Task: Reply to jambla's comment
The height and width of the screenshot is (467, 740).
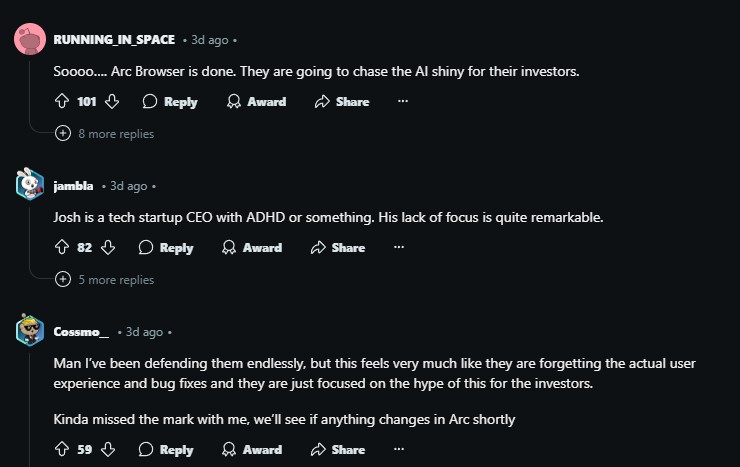Action: coord(166,247)
